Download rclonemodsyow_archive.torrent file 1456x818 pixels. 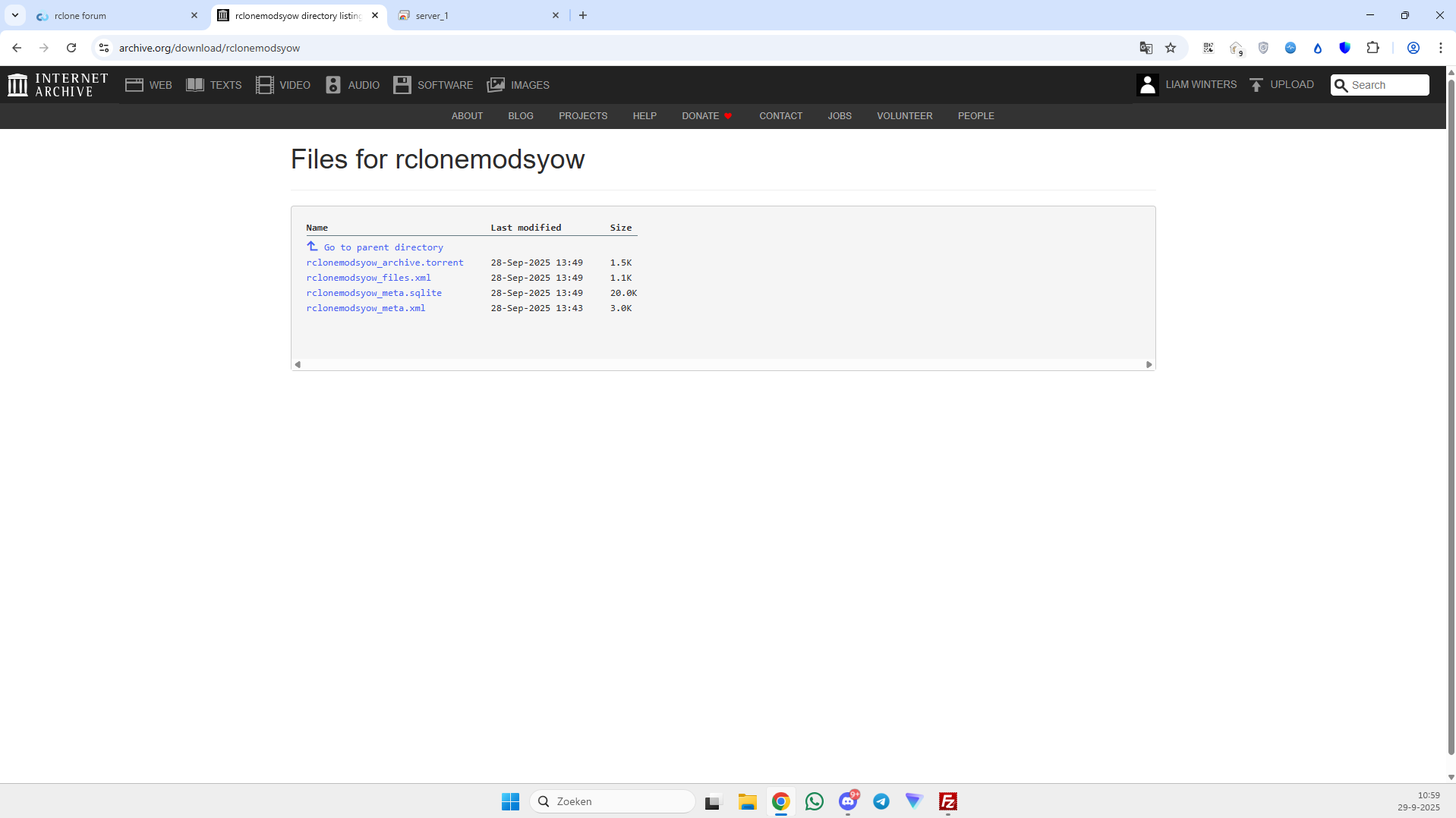[384, 263]
